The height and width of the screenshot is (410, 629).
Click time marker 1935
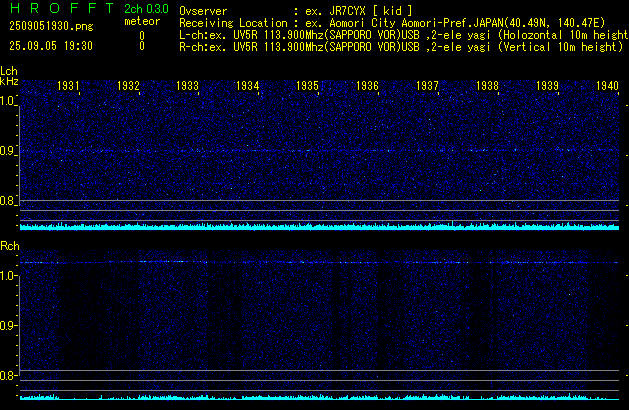point(307,85)
